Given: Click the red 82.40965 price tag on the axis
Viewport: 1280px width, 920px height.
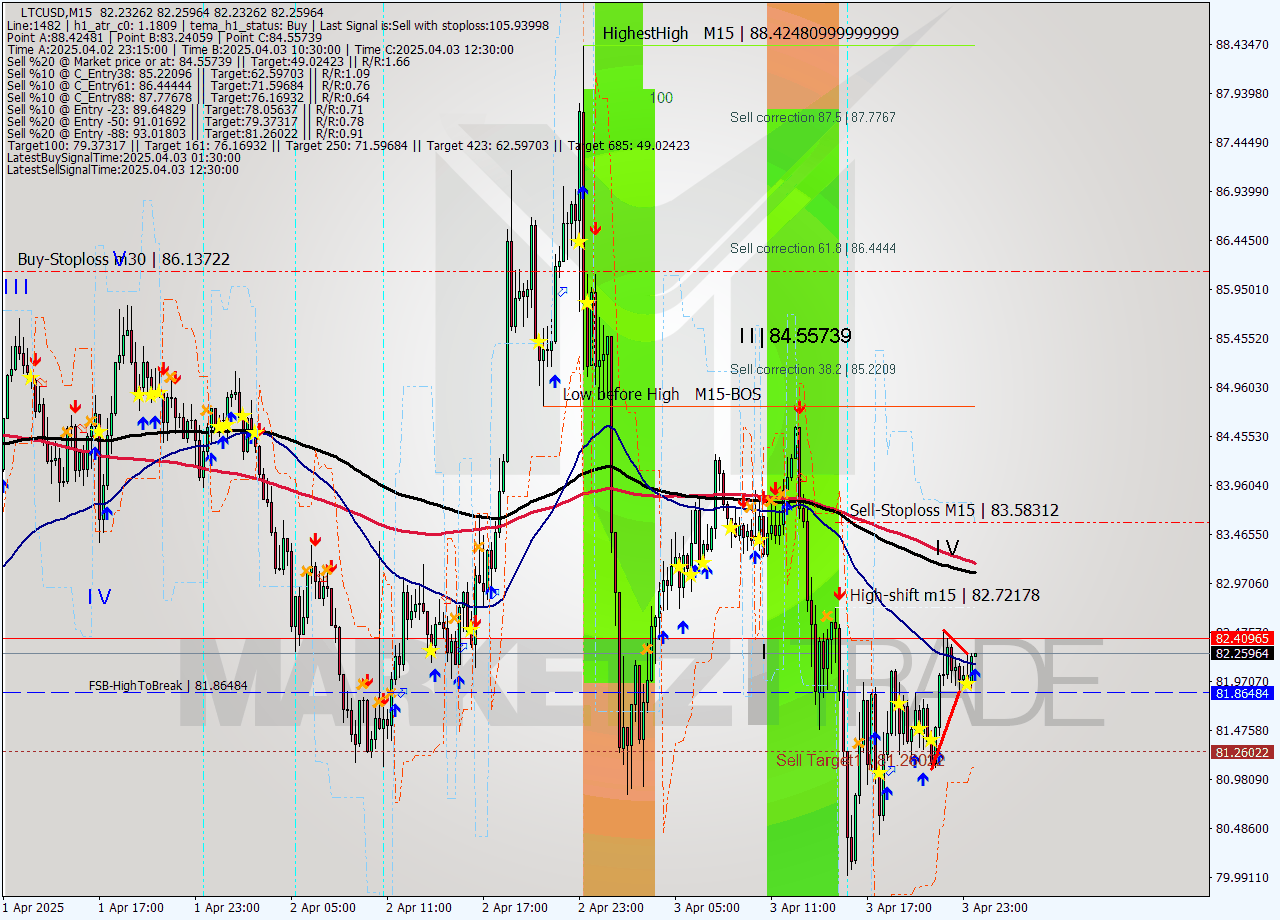Looking at the screenshot, I should (1240, 637).
